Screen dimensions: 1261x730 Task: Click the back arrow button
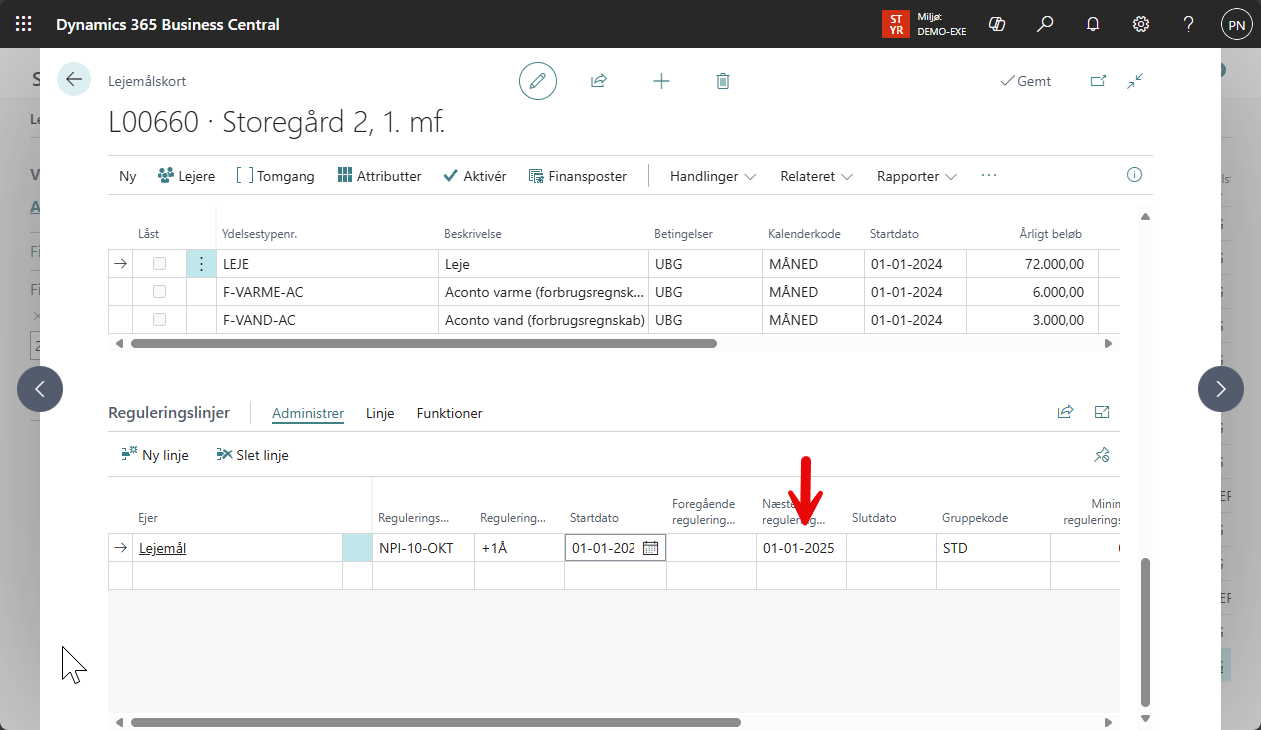tap(74, 80)
